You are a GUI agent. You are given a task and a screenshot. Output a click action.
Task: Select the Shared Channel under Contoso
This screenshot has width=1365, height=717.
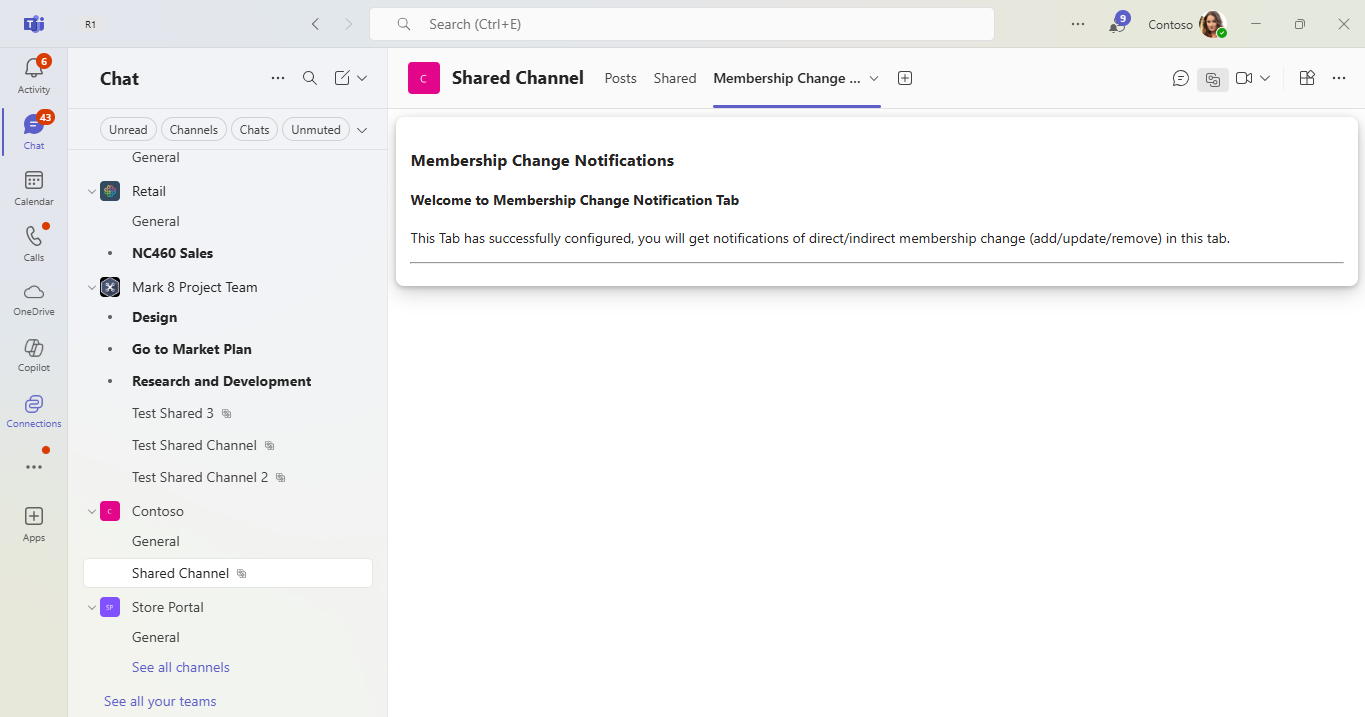[228, 573]
